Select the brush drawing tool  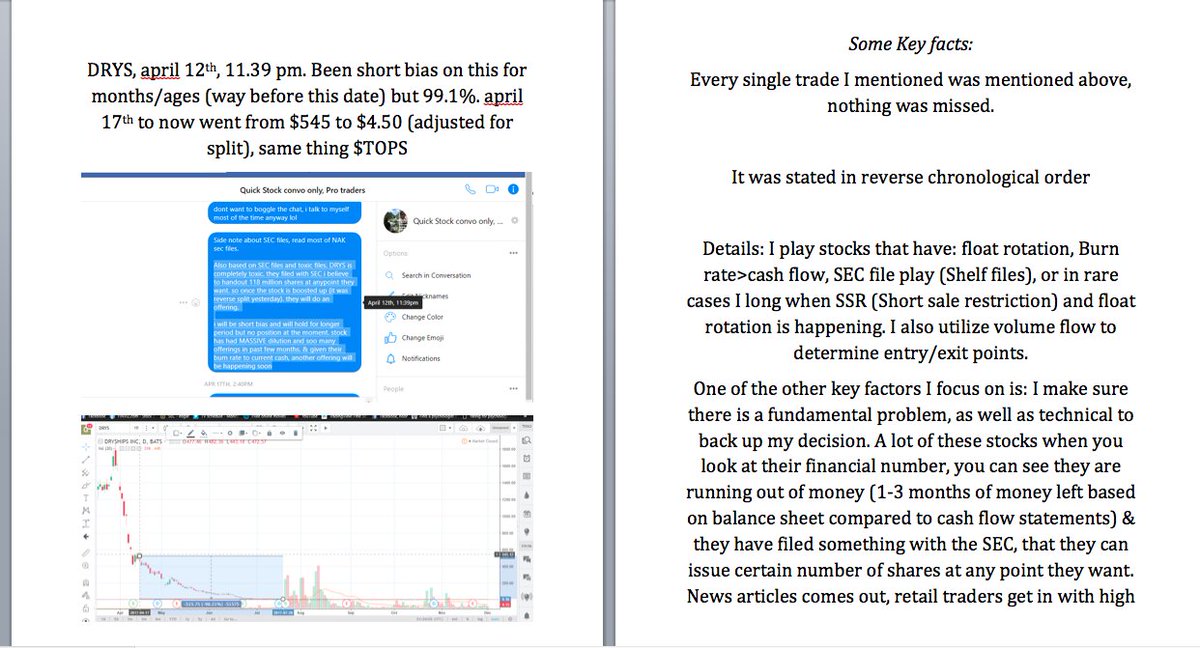86,485
